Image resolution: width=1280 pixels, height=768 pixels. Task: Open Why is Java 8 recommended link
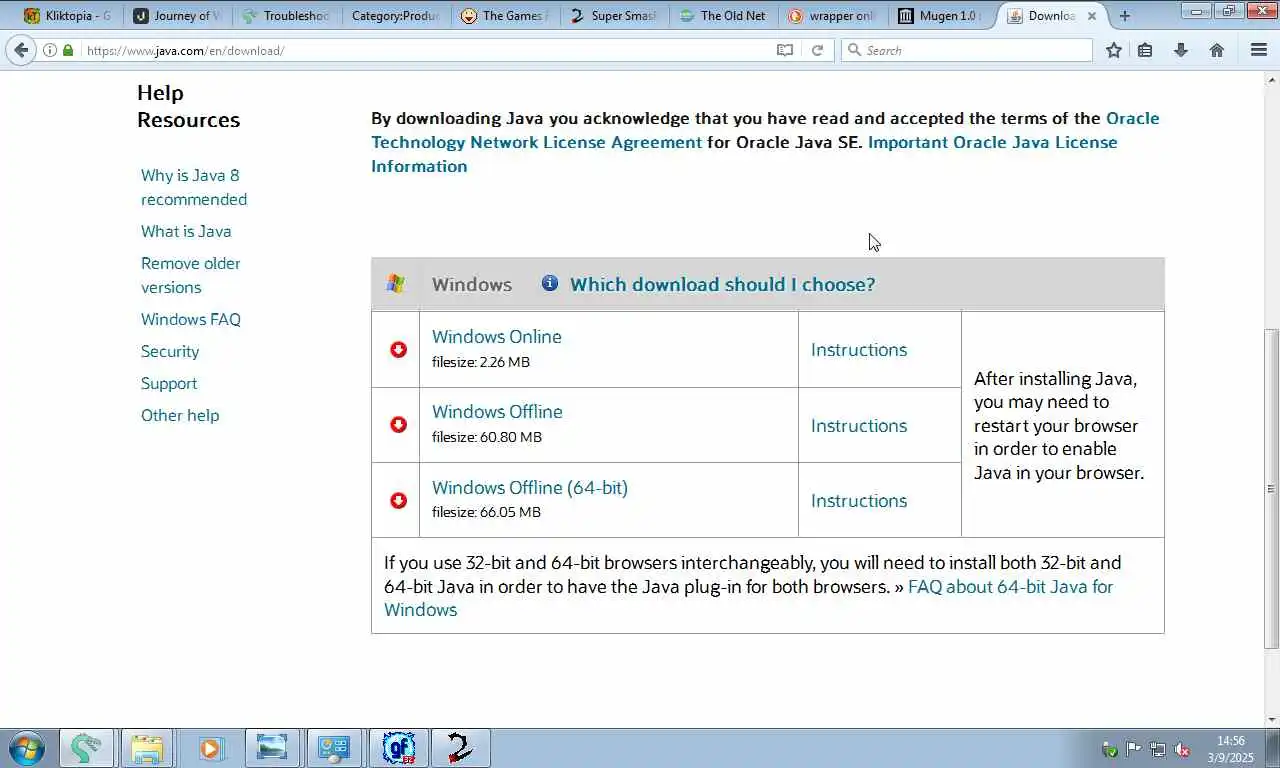coord(194,187)
